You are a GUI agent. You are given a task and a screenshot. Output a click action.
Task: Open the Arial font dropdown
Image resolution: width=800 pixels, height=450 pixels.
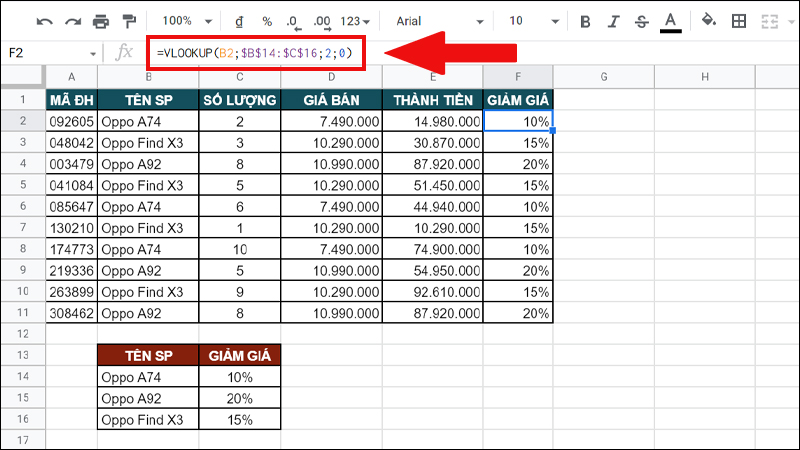coord(439,21)
